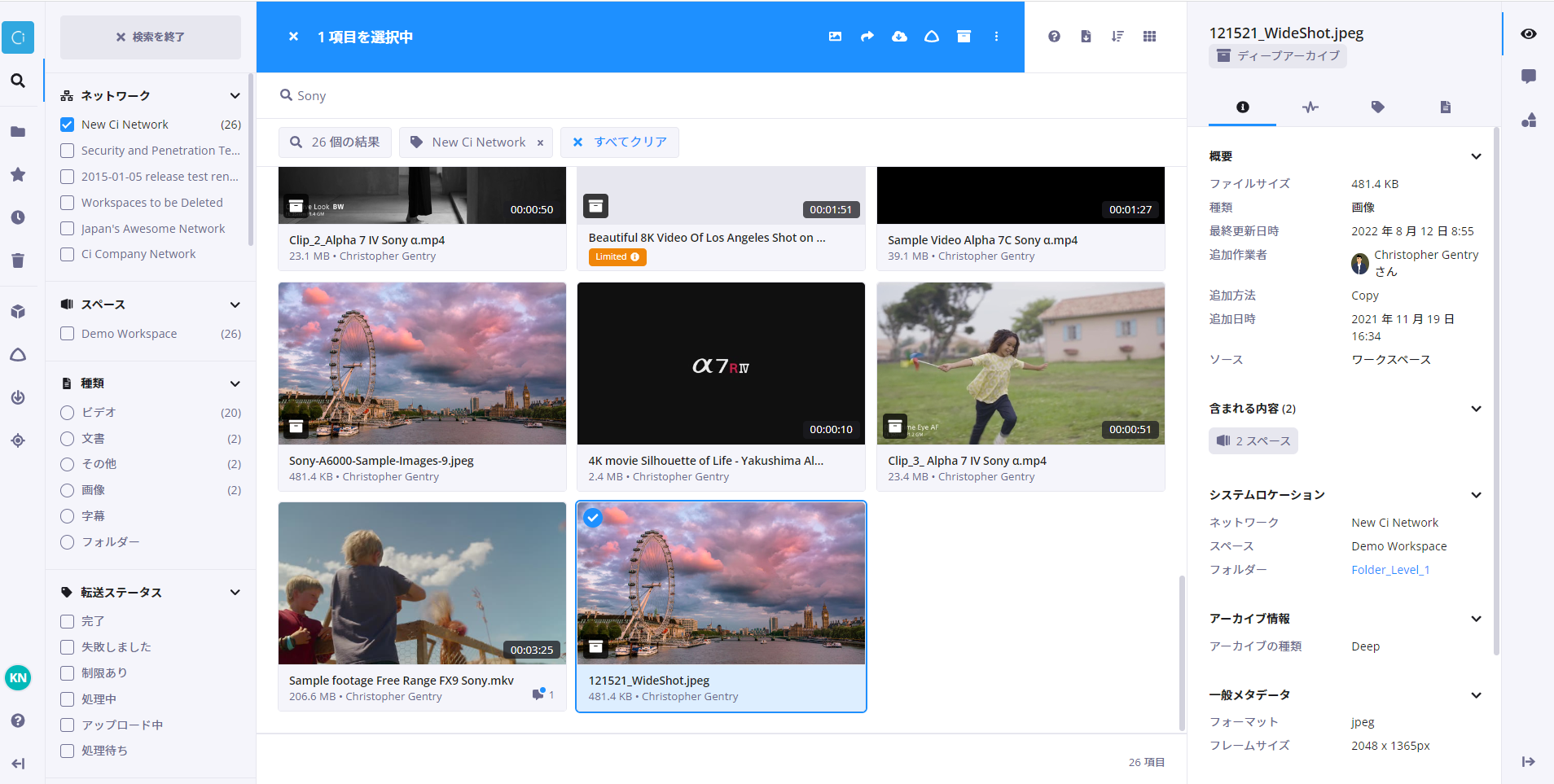Click the KN user avatar

(x=18, y=677)
